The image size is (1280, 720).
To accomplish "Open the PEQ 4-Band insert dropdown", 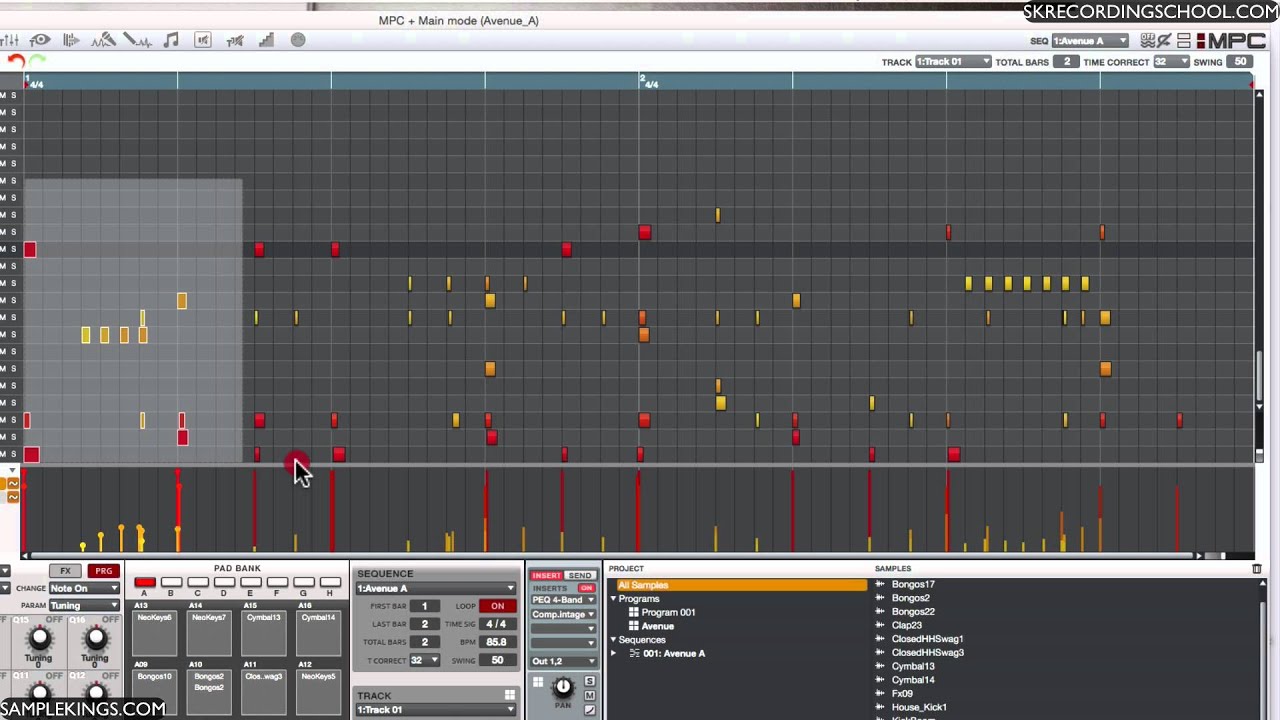I will [x=563, y=600].
